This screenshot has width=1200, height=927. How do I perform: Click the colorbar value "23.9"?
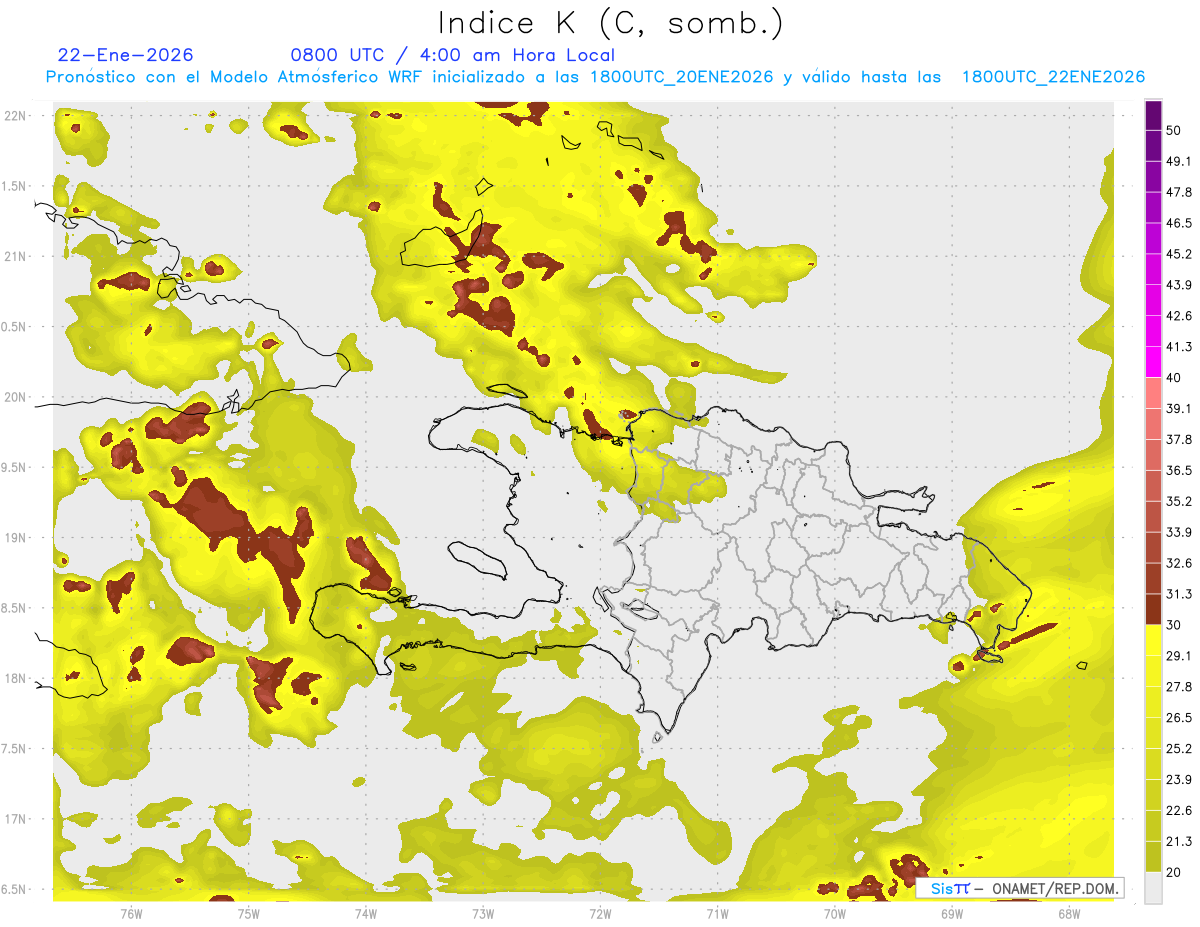pos(1180,779)
